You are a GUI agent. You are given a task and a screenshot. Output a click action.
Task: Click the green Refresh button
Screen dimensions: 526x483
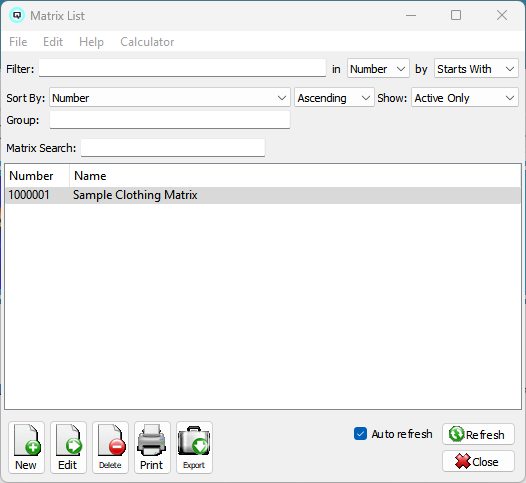(478, 434)
